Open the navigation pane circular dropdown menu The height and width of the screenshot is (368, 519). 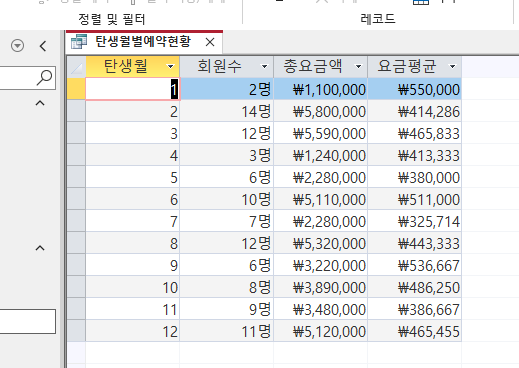pos(17,46)
